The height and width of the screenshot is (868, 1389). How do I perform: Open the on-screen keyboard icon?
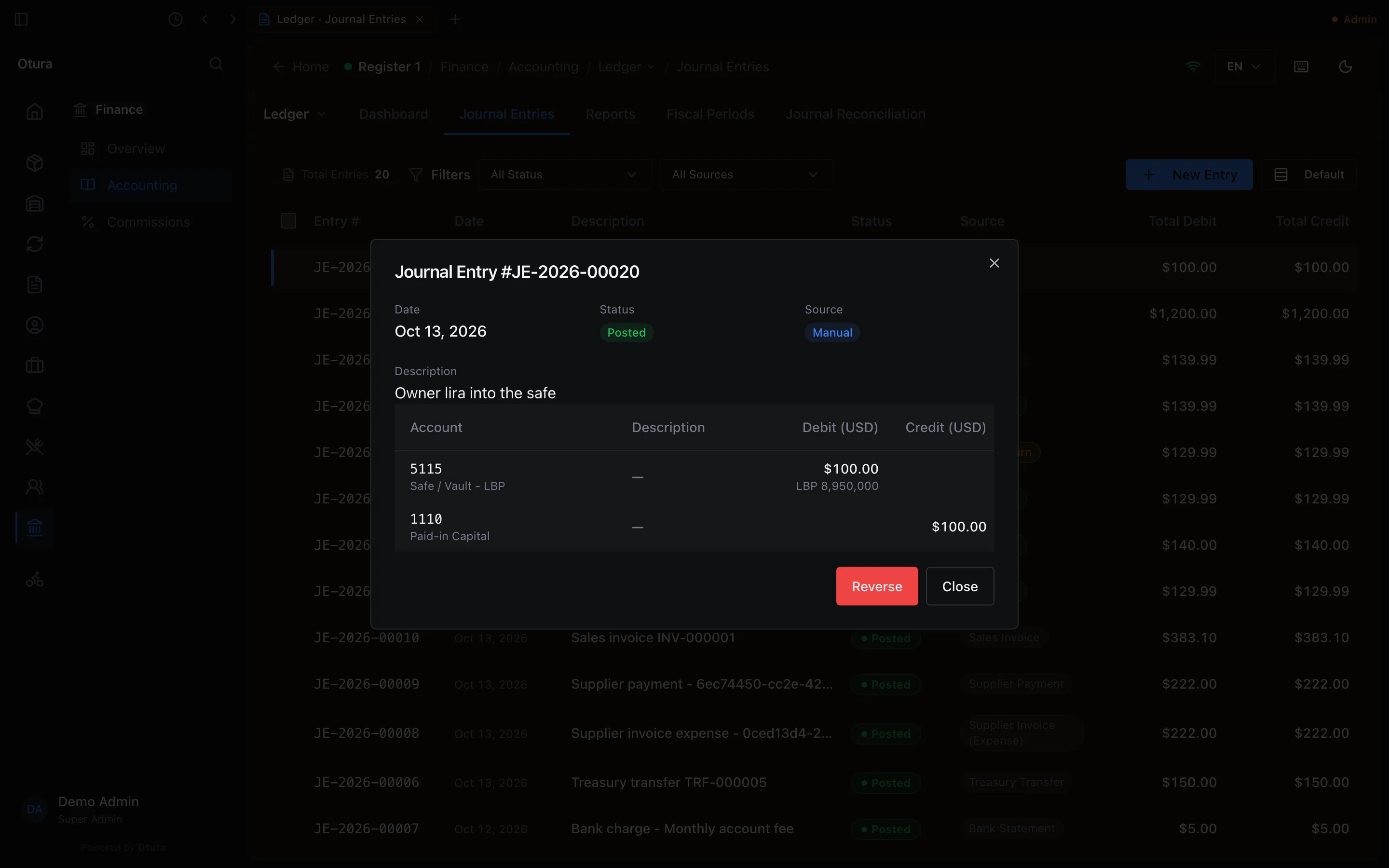coord(1301,67)
